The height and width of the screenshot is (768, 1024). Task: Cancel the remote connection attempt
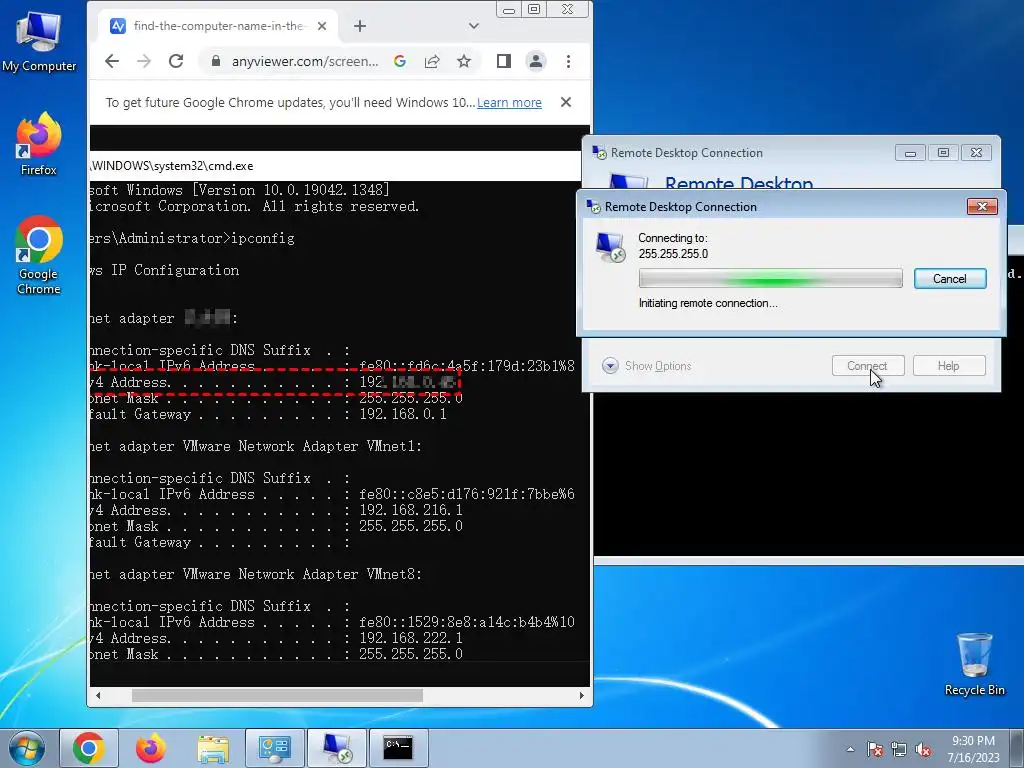click(x=950, y=279)
